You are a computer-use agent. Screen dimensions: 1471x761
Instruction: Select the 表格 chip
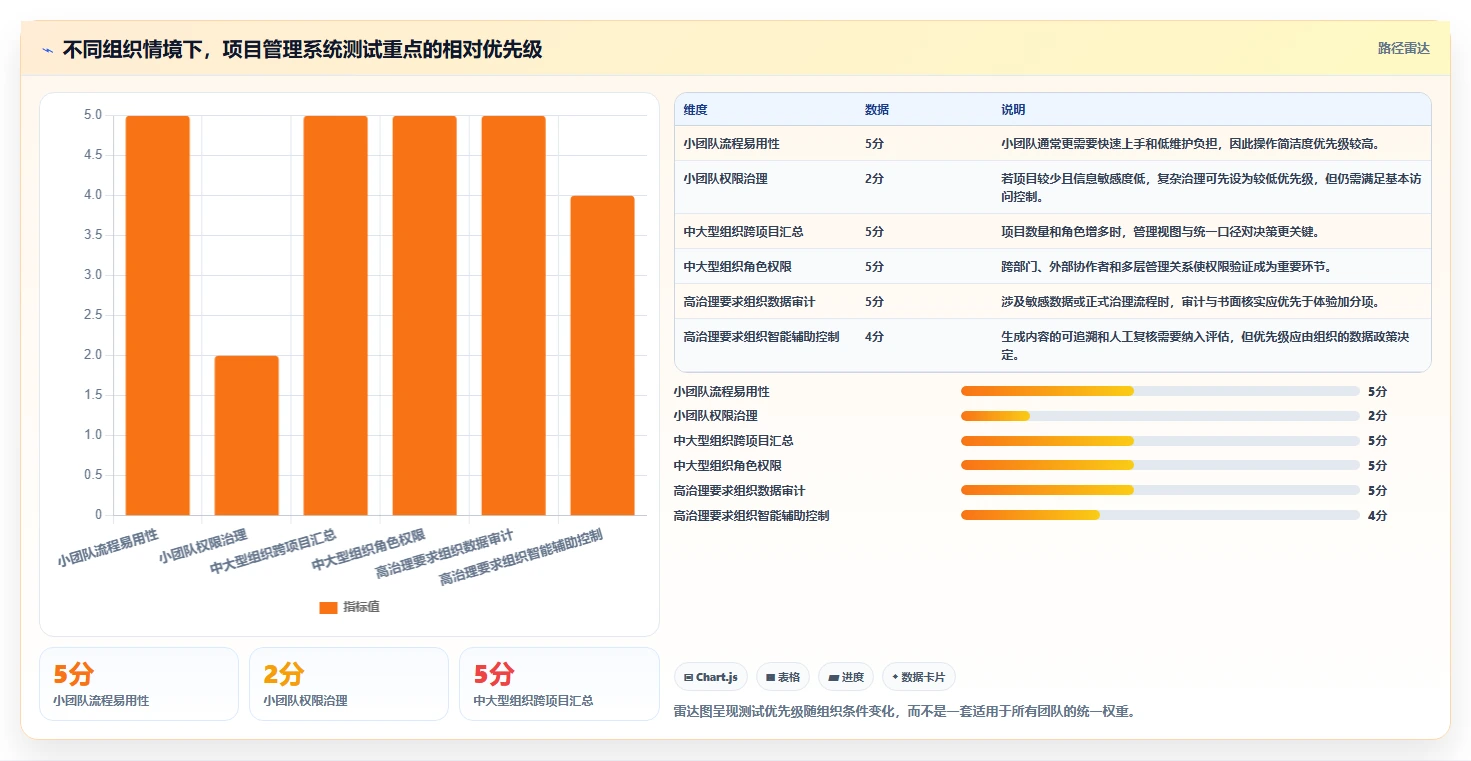783,677
